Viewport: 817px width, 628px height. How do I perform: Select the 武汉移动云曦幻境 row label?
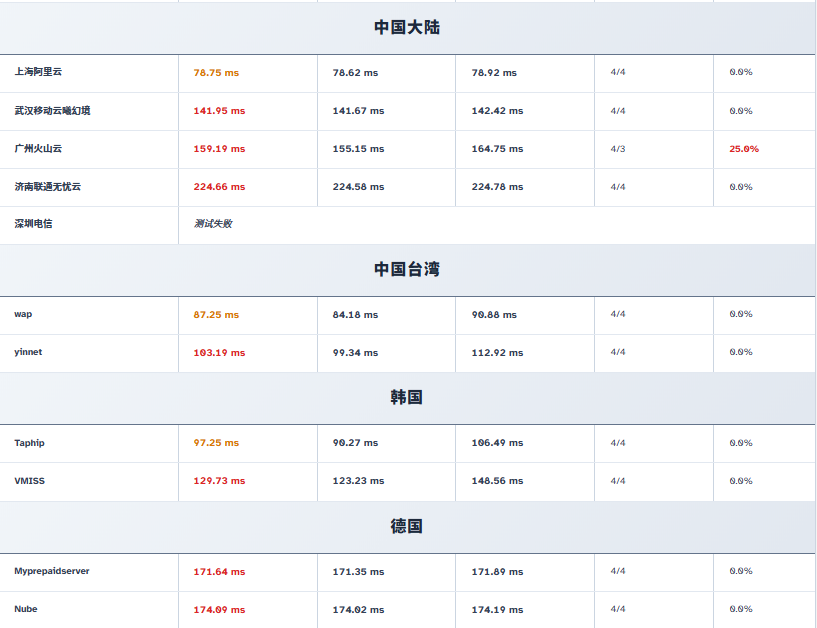(x=52, y=111)
